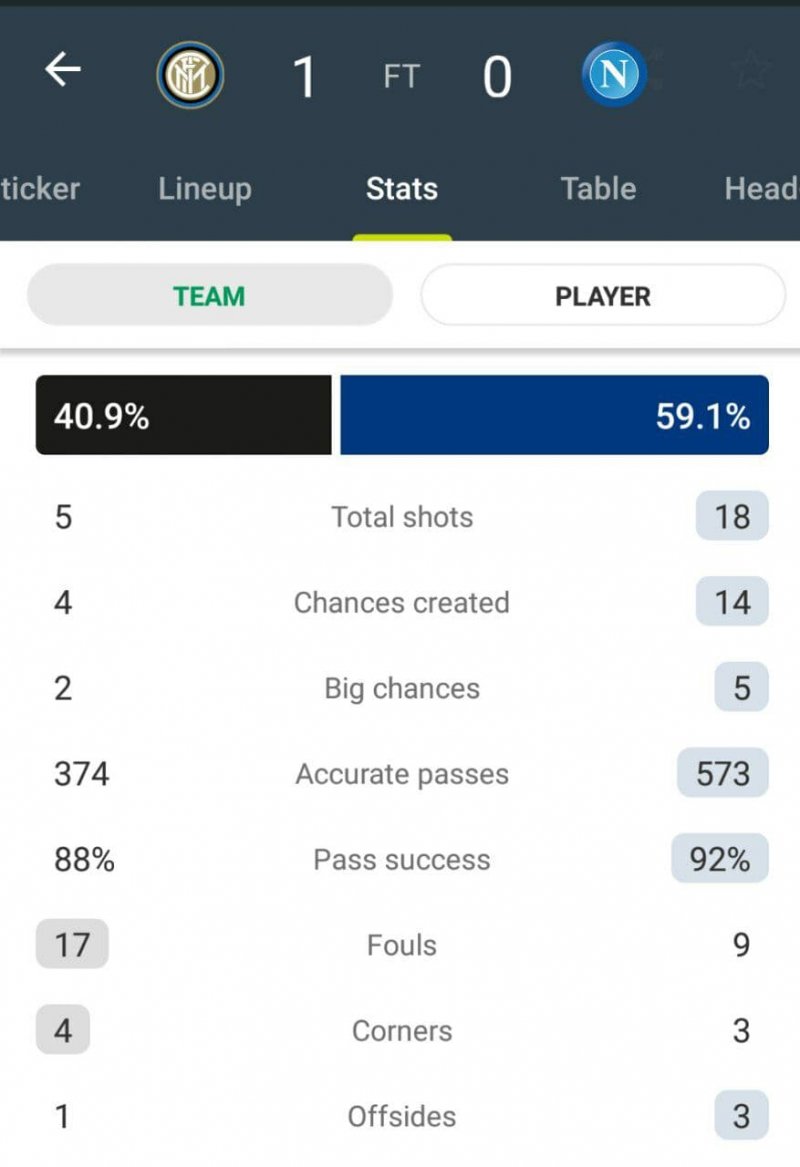Image resolution: width=800 pixels, height=1167 pixels.
Task: Open the Head-to-head tab
Action: [762, 189]
